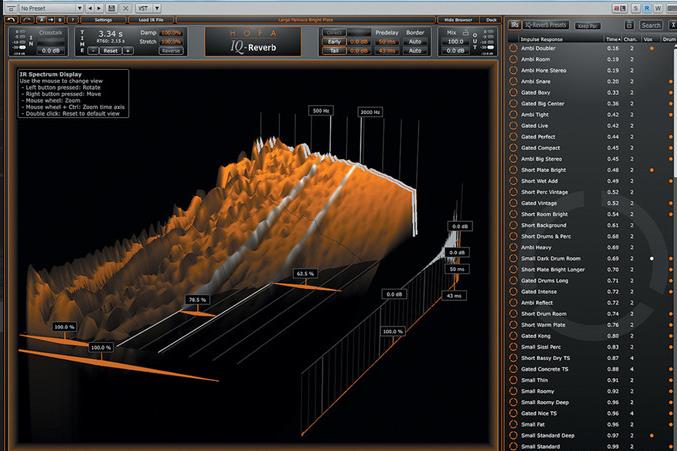The height and width of the screenshot is (451, 677).
Task: Click the input level meter slider
Action: pyautogui.click(x=21, y=47)
